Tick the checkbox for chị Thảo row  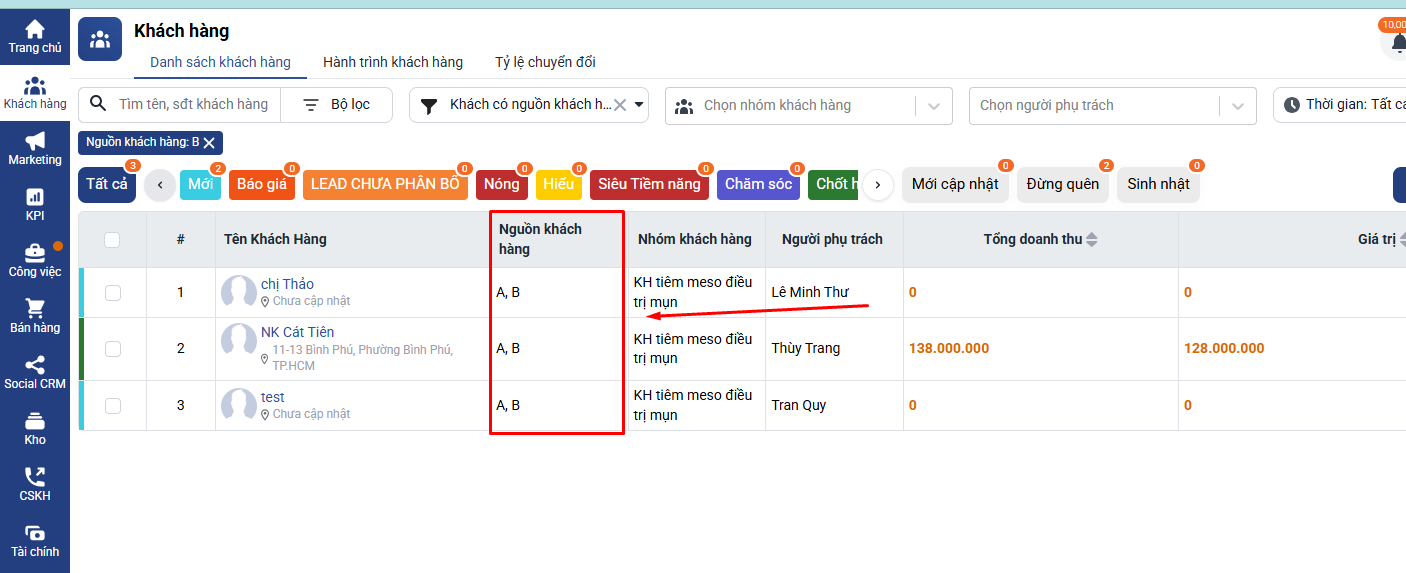pos(113,293)
